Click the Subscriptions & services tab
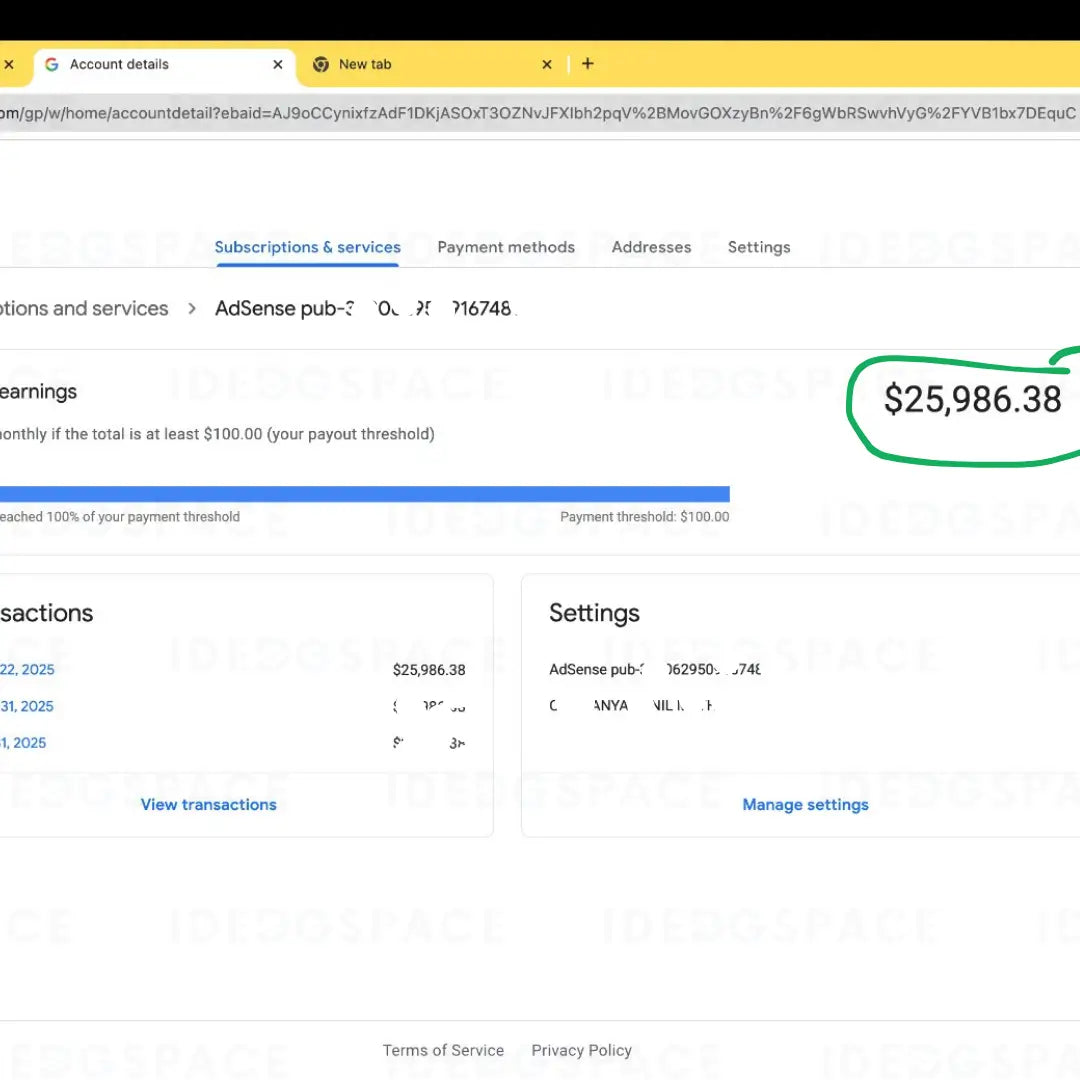 (307, 247)
